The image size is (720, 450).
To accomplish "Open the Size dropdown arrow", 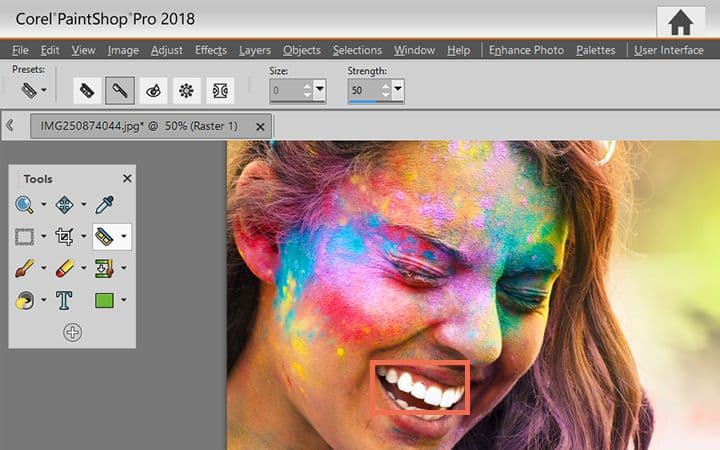I will (x=320, y=88).
